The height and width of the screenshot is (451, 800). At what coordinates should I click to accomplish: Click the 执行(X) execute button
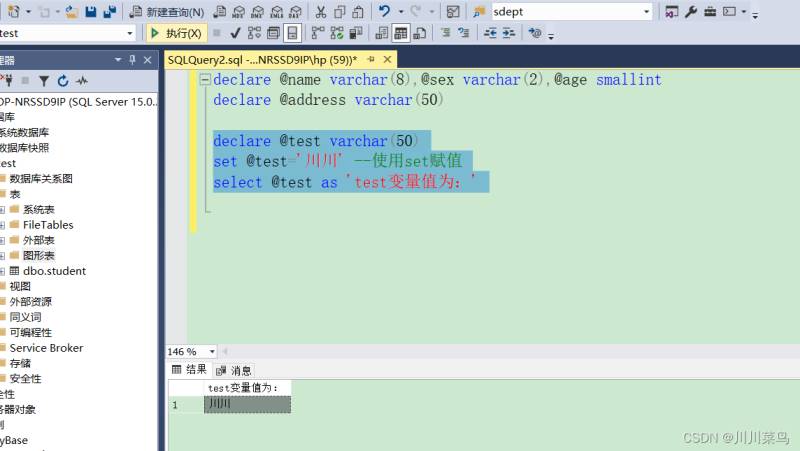(x=176, y=33)
